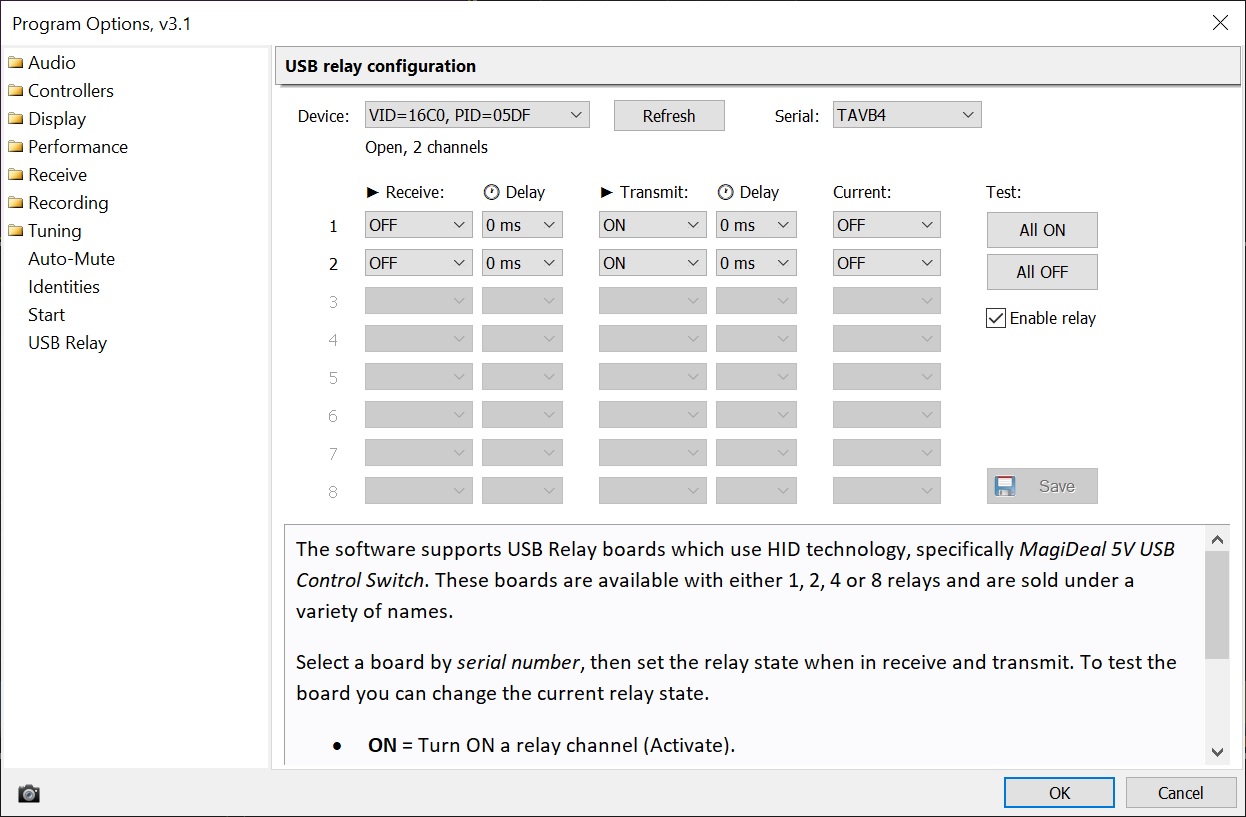Change channel 2 Transmit state dropdown
This screenshot has height=817, width=1246.
652,263
